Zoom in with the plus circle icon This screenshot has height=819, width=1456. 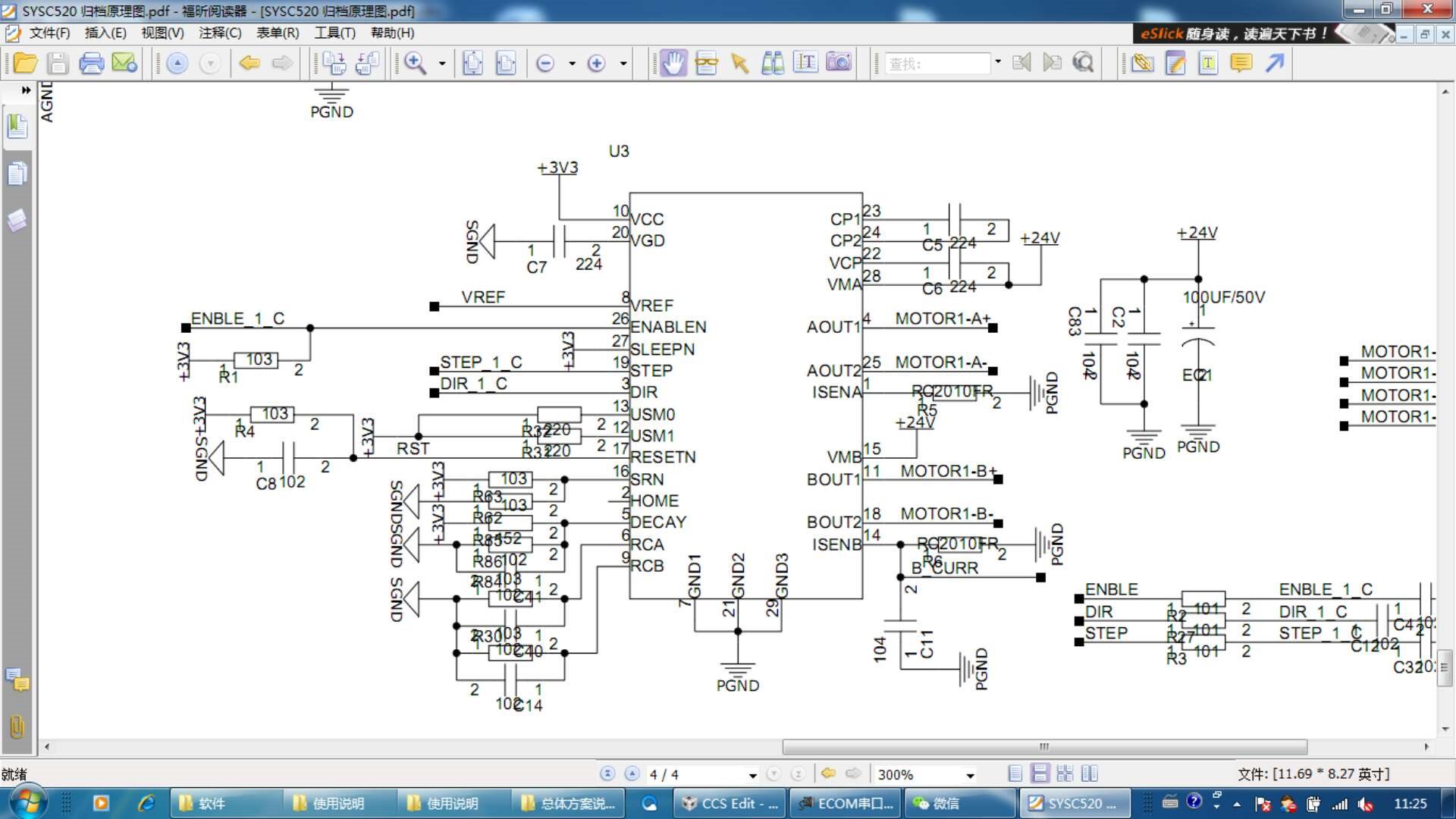(597, 64)
